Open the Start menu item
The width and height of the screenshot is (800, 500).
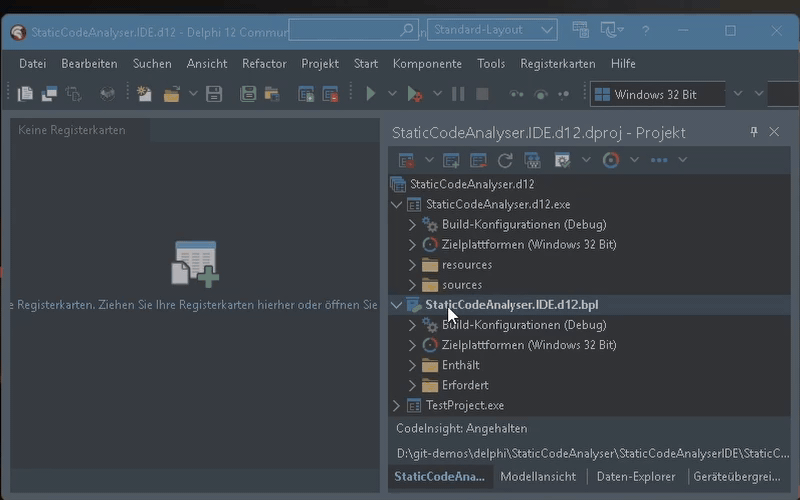coord(366,64)
